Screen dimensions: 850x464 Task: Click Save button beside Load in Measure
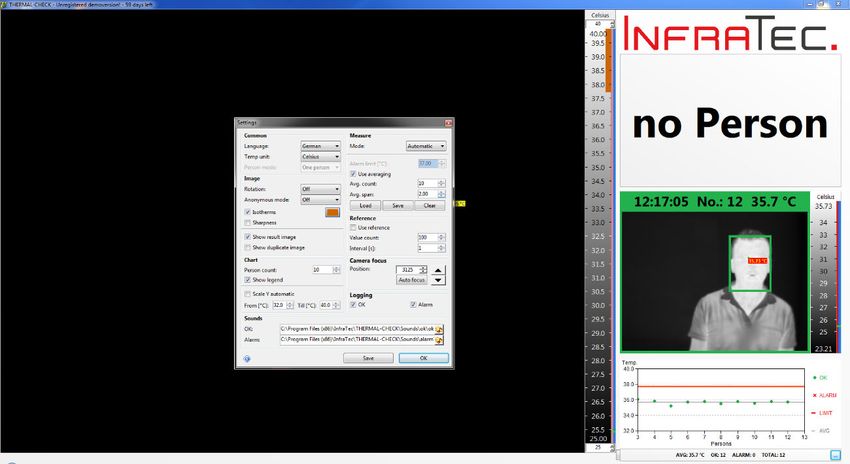398,205
